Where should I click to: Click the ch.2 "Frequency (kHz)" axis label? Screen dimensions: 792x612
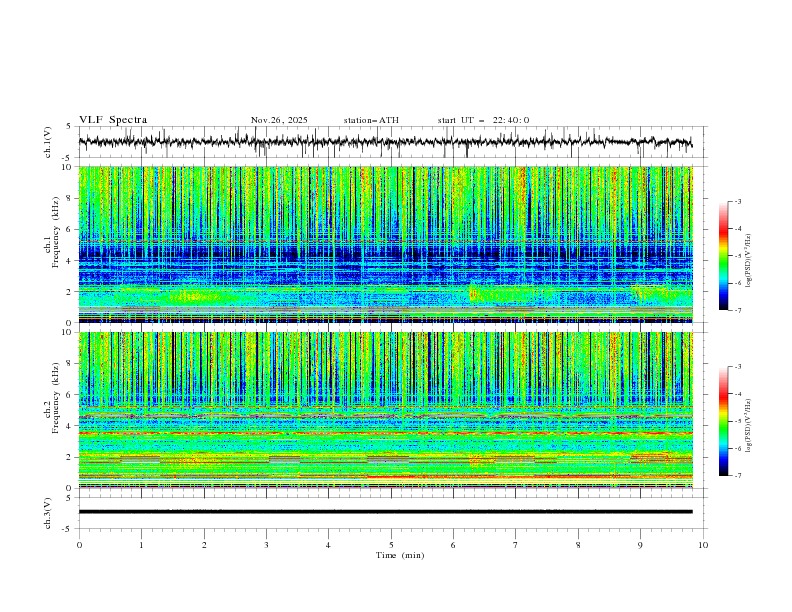pyautogui.click(x=56, y=397)
